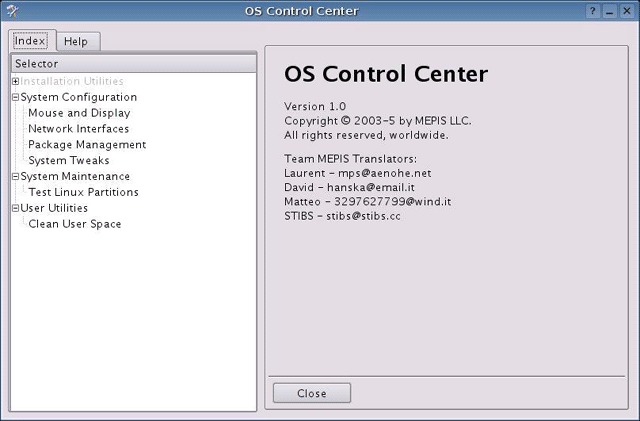Image resolution: width=640 pixels, height=421 pixels.
Task: Click All rights reserved, worldwide text
Action: pos(366,135)
